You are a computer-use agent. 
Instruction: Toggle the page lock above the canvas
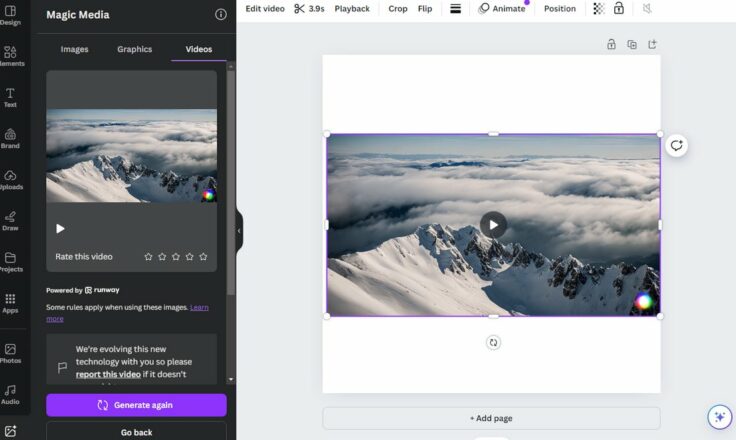pos(611,44)
